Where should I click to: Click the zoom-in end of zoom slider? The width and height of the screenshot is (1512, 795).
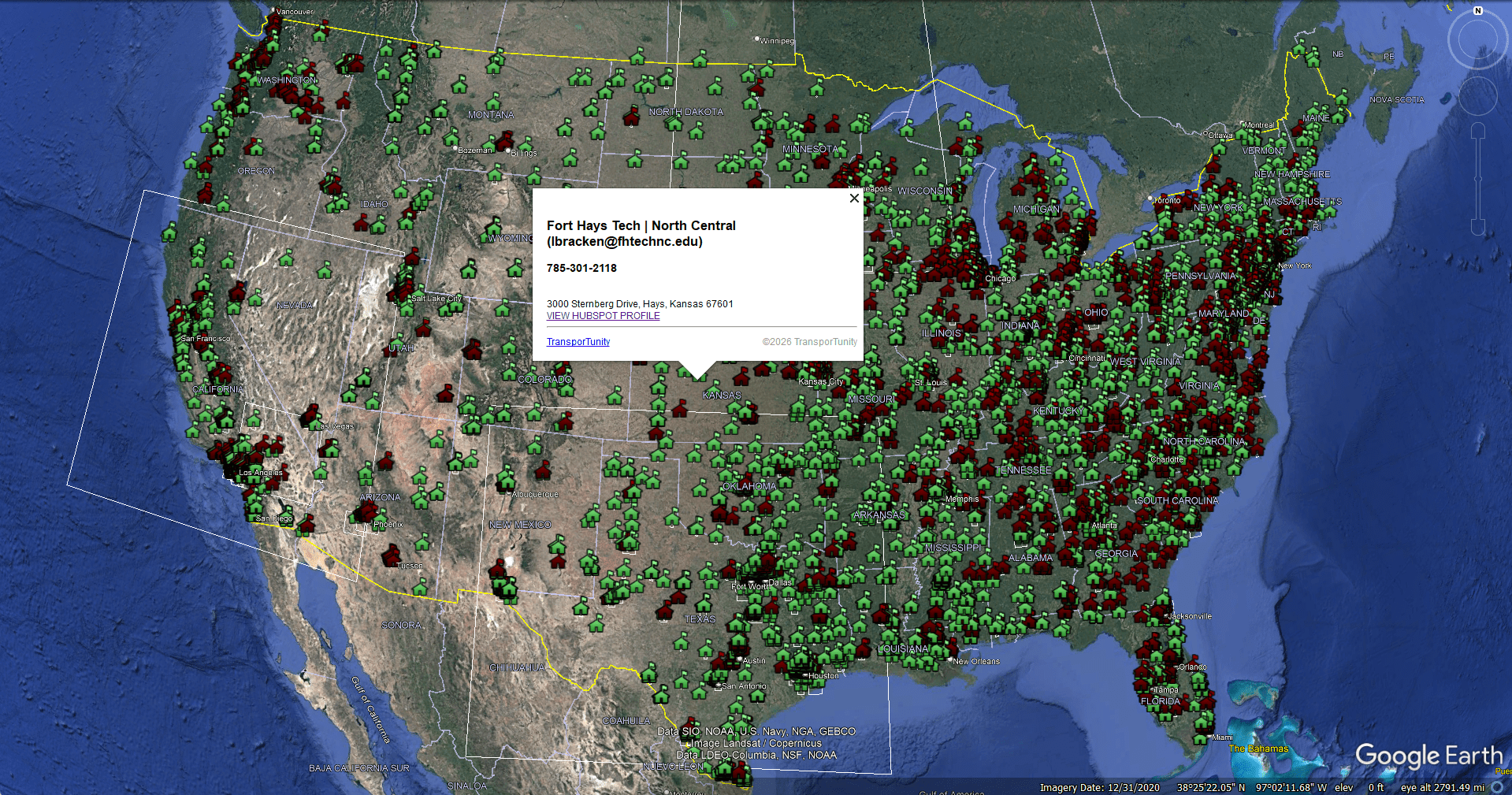click(1478, 132)
